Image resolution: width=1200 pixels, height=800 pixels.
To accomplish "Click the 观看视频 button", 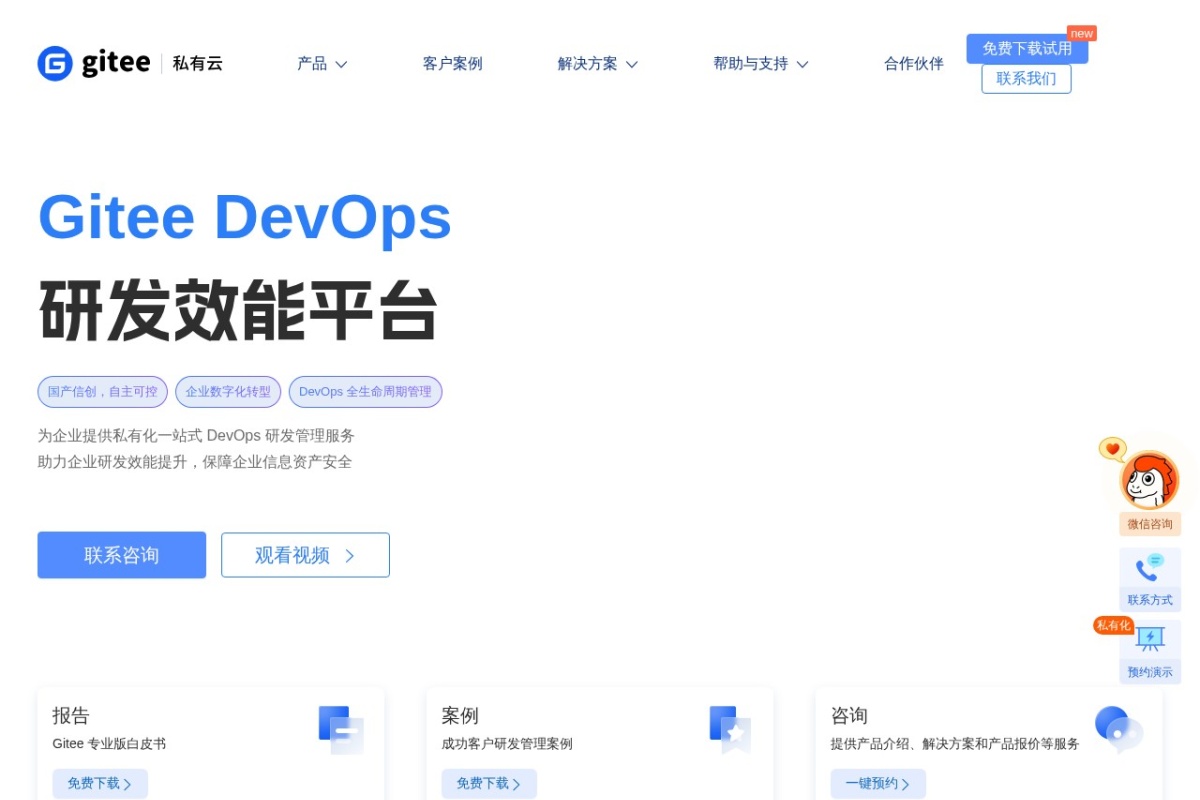I will (x=305, y=555).
